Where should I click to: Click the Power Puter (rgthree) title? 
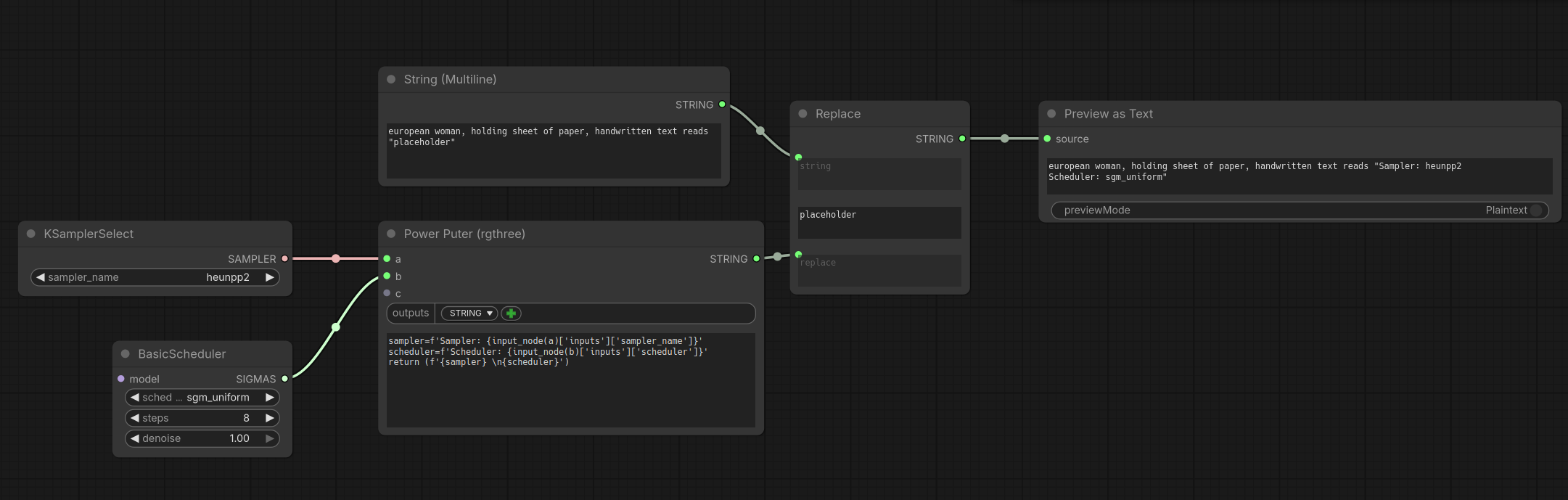(x=464, y=234)
